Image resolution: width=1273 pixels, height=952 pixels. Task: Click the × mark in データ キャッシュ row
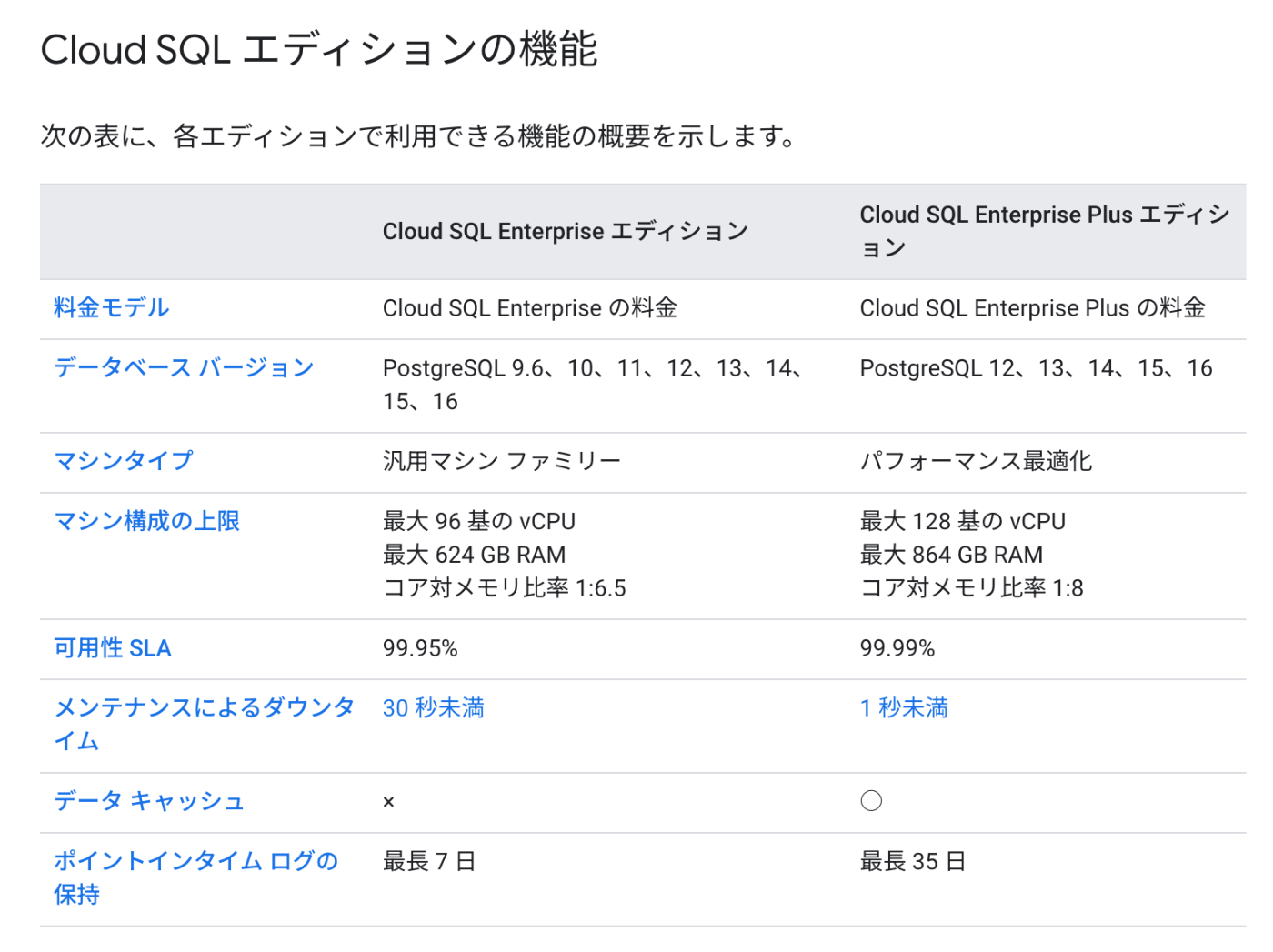click(x=388, y=802)
